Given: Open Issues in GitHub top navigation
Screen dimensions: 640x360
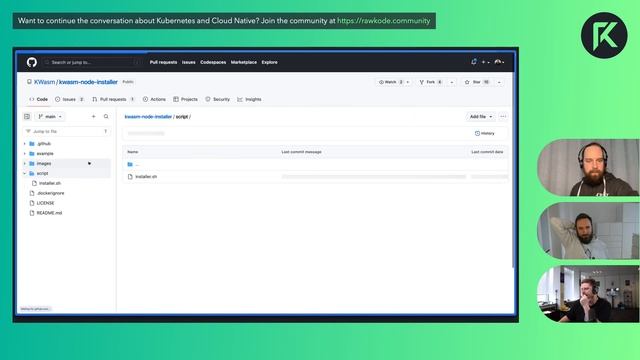Looking at the screenshot, I should click(x=189, y=62).
